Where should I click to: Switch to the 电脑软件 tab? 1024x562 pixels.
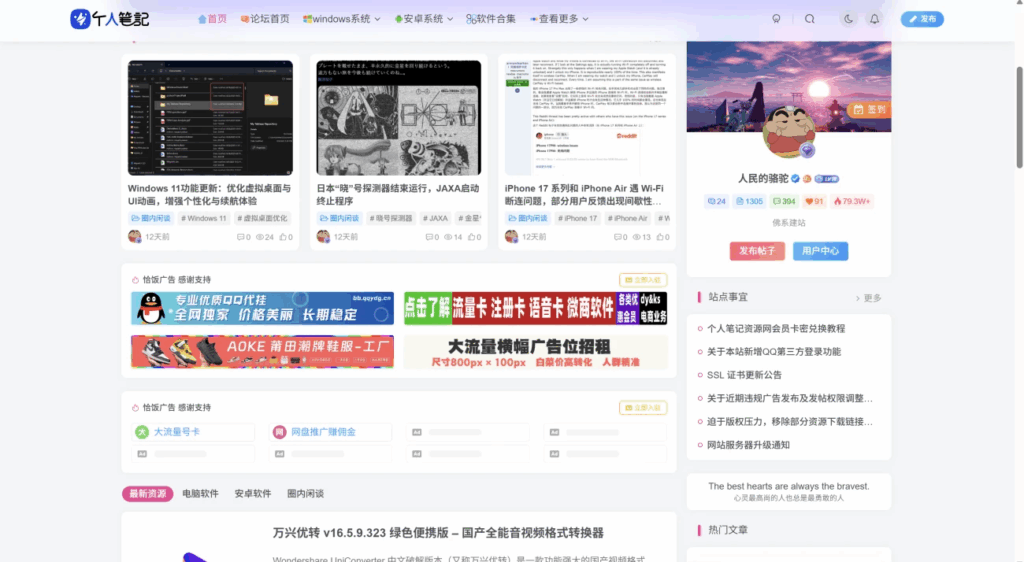coord(200,493)
